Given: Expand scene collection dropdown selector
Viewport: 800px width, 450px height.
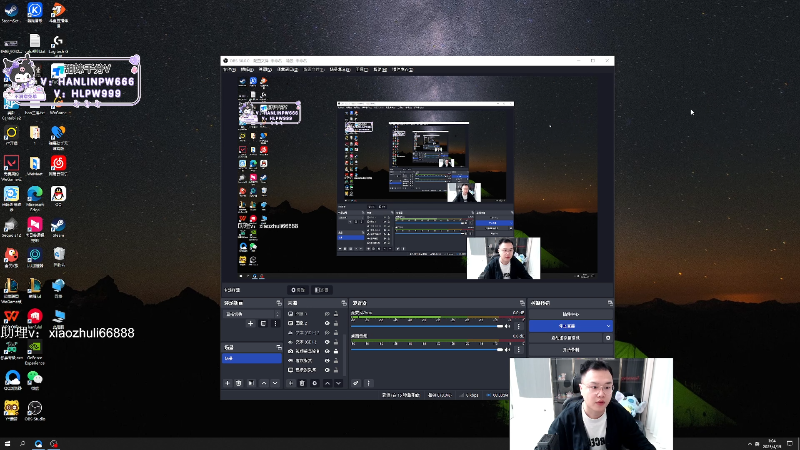Looking at the screenshot, I should (x=252, y=314).
